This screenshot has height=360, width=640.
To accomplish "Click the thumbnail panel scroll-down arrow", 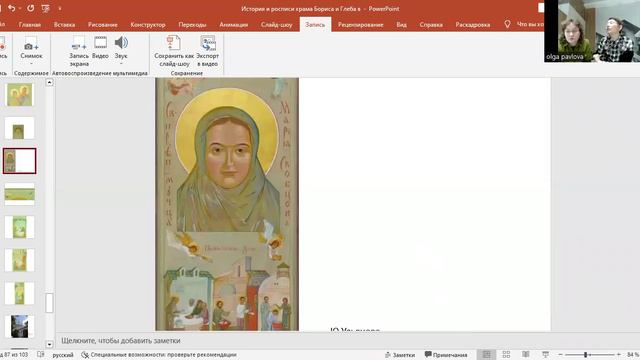I will pos(49,344).
